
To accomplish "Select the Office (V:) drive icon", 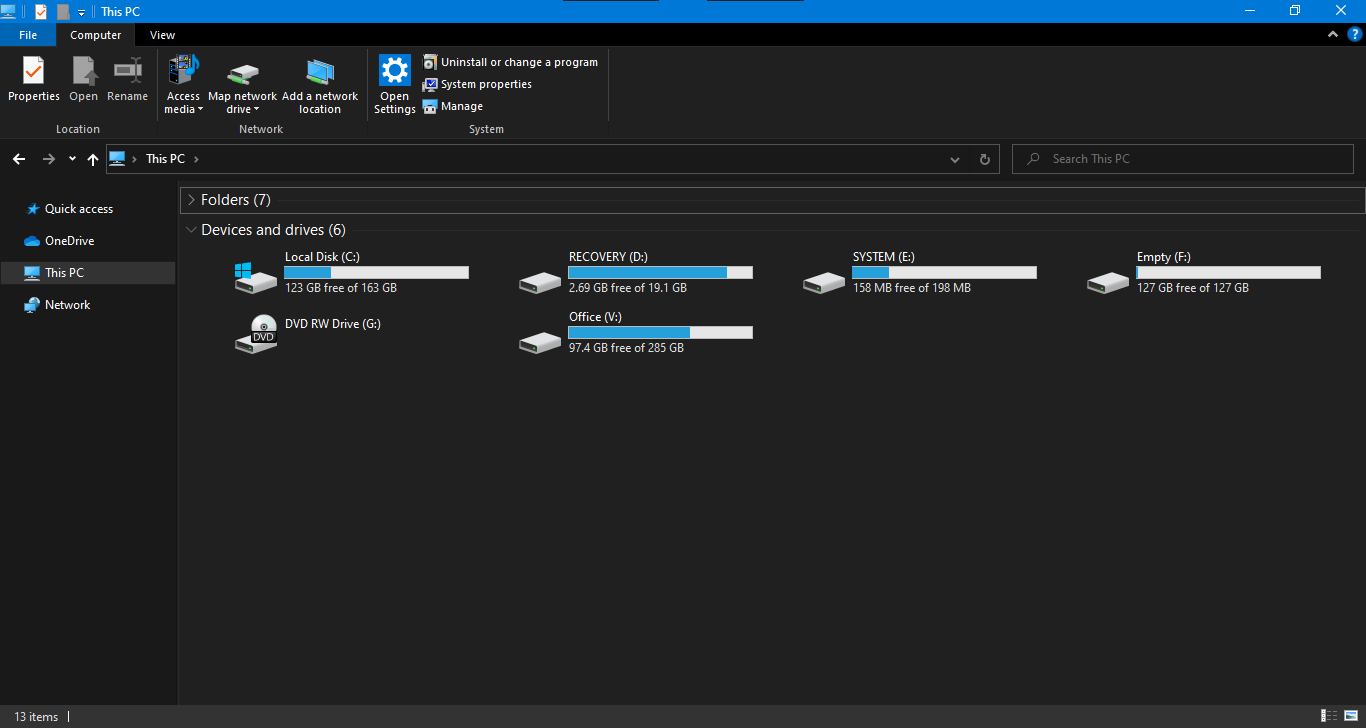I will 540,343.
